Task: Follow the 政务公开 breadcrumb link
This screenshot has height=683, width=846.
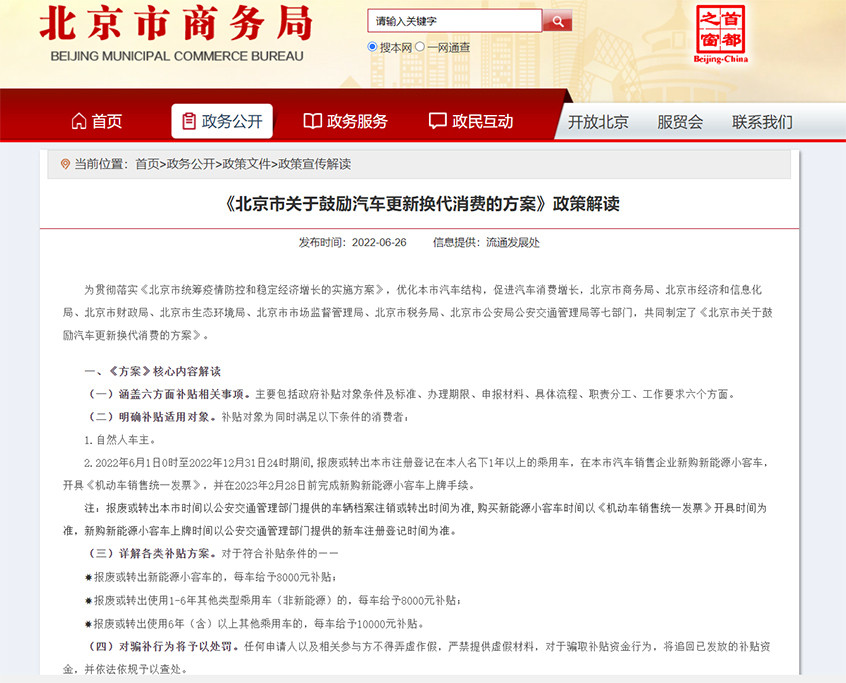Action: coord(190,164)
